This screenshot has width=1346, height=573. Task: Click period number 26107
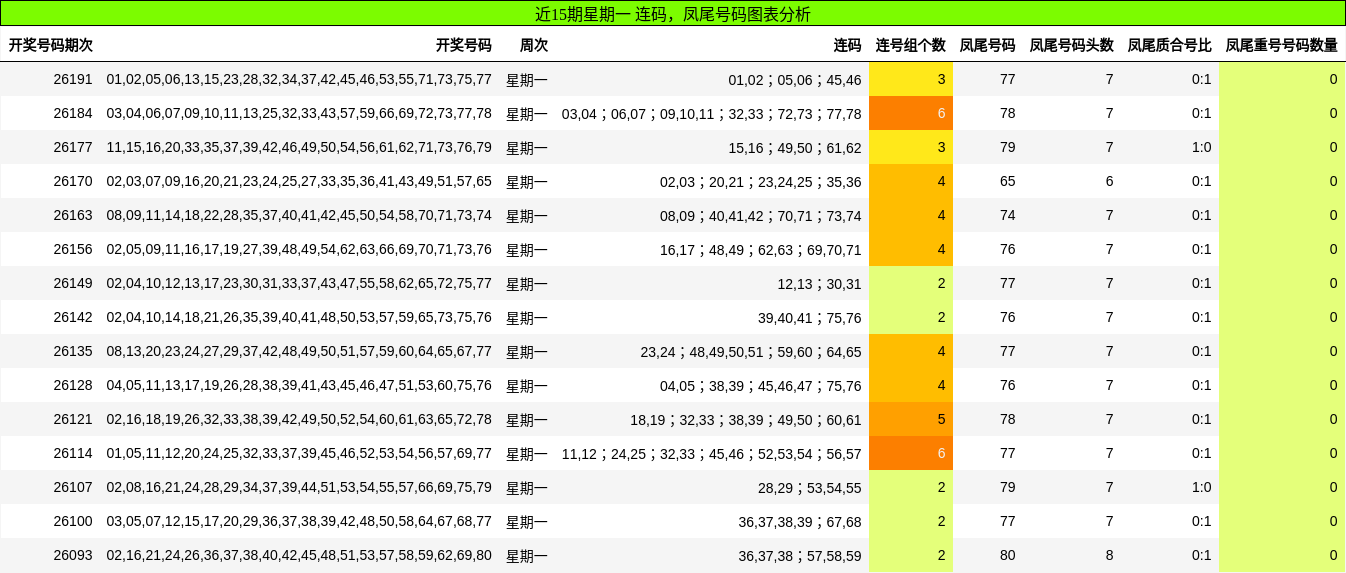coord(73,487)
